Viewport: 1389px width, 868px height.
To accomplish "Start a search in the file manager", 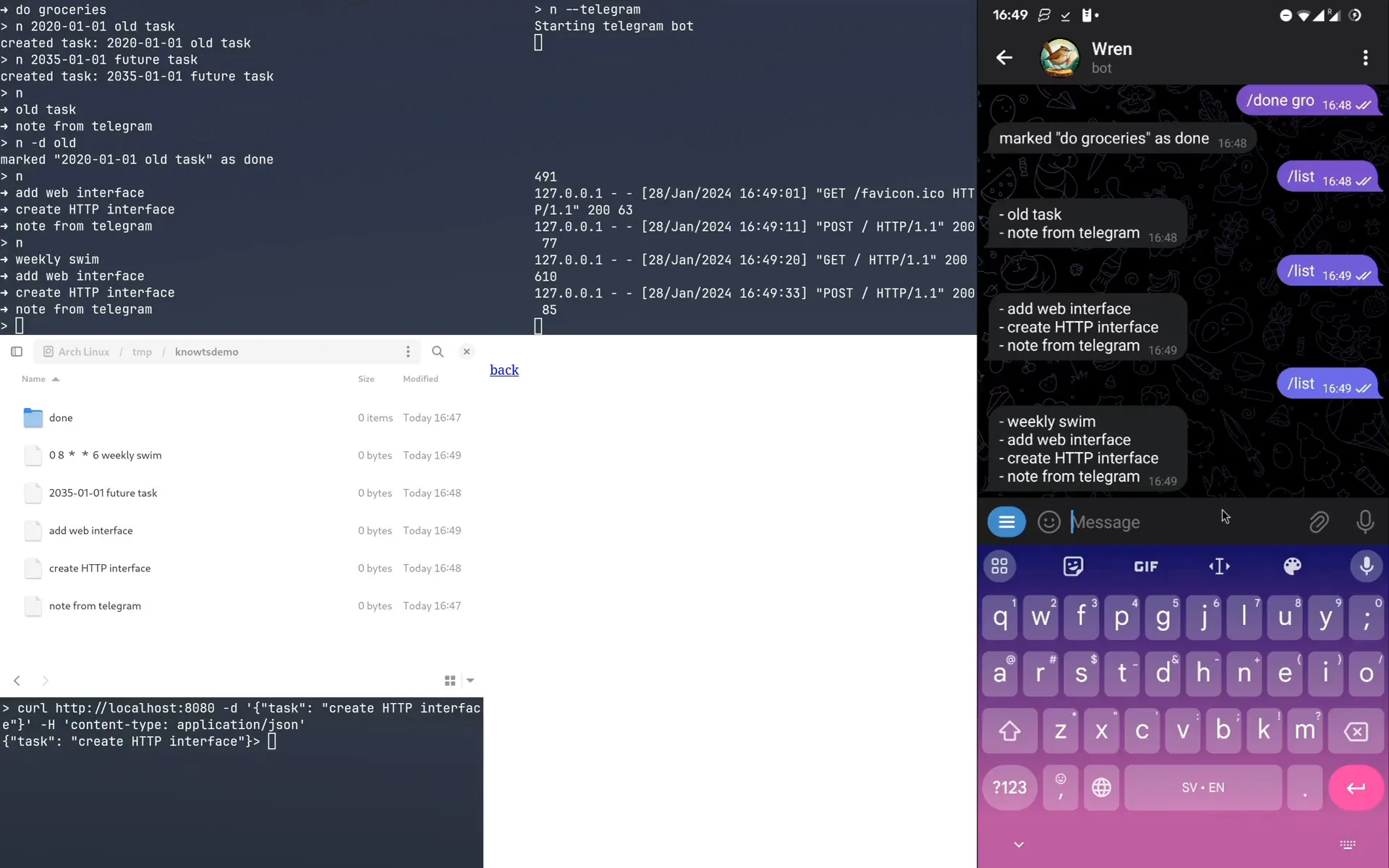I will click(x=438, y=352).
